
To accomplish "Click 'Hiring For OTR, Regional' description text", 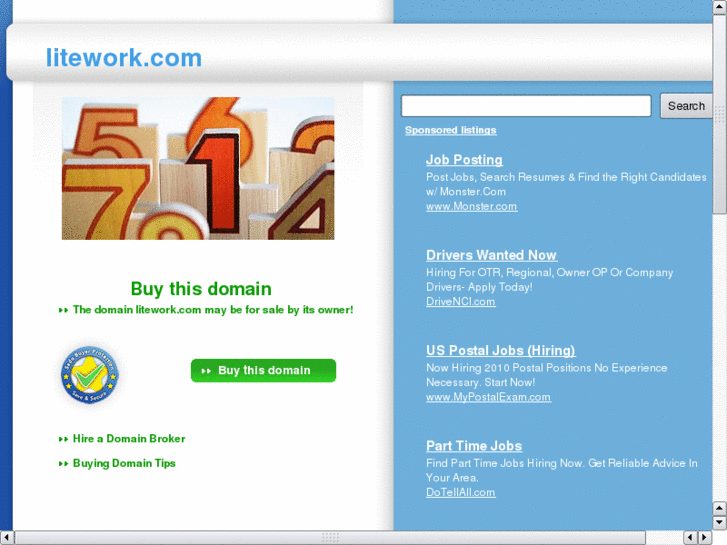I will pos(549,280).
